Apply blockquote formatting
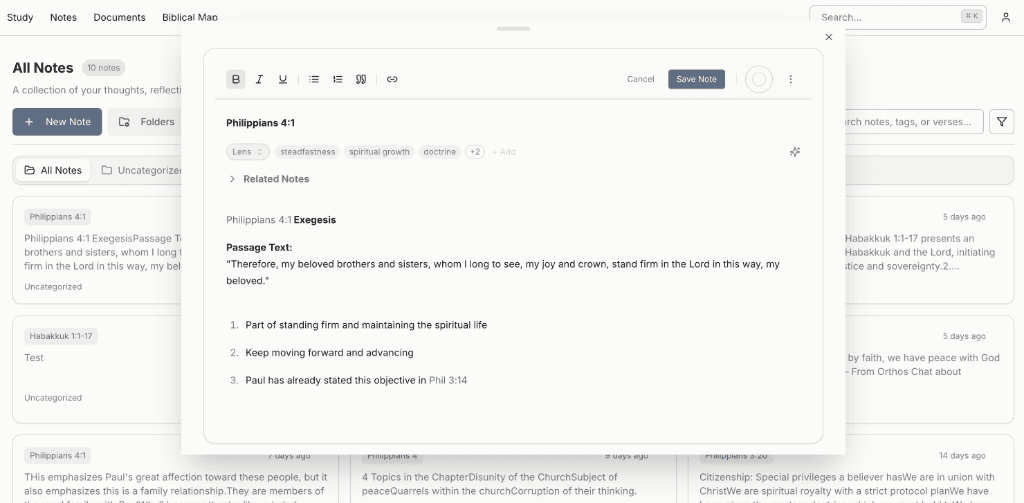 [361, 79]
